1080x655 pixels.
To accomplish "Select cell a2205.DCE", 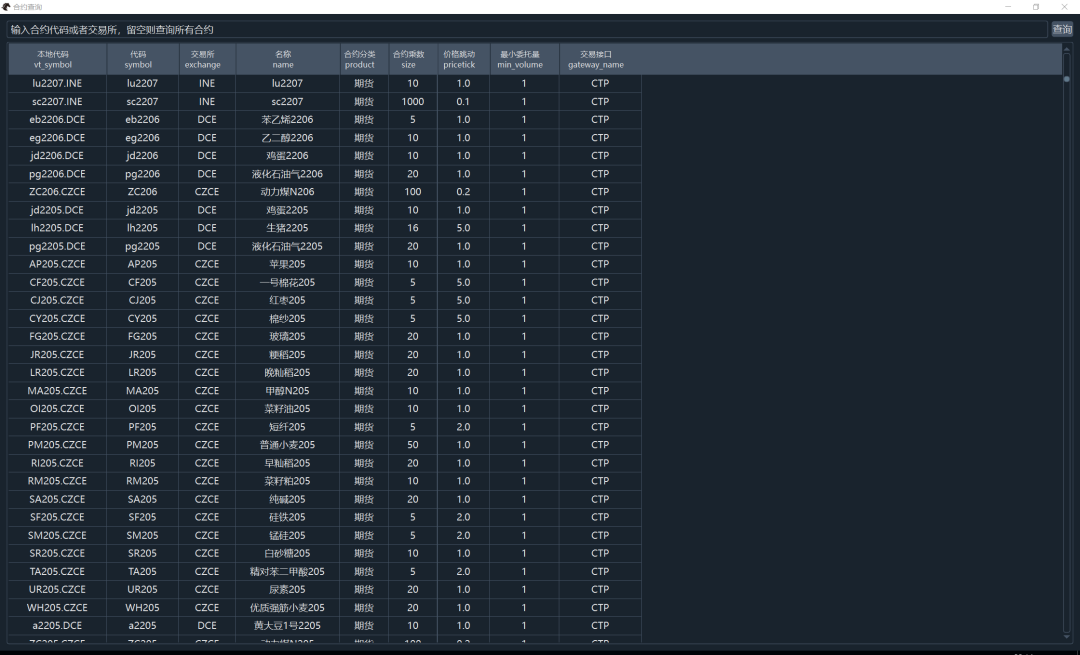I will (x=57, y=625).
